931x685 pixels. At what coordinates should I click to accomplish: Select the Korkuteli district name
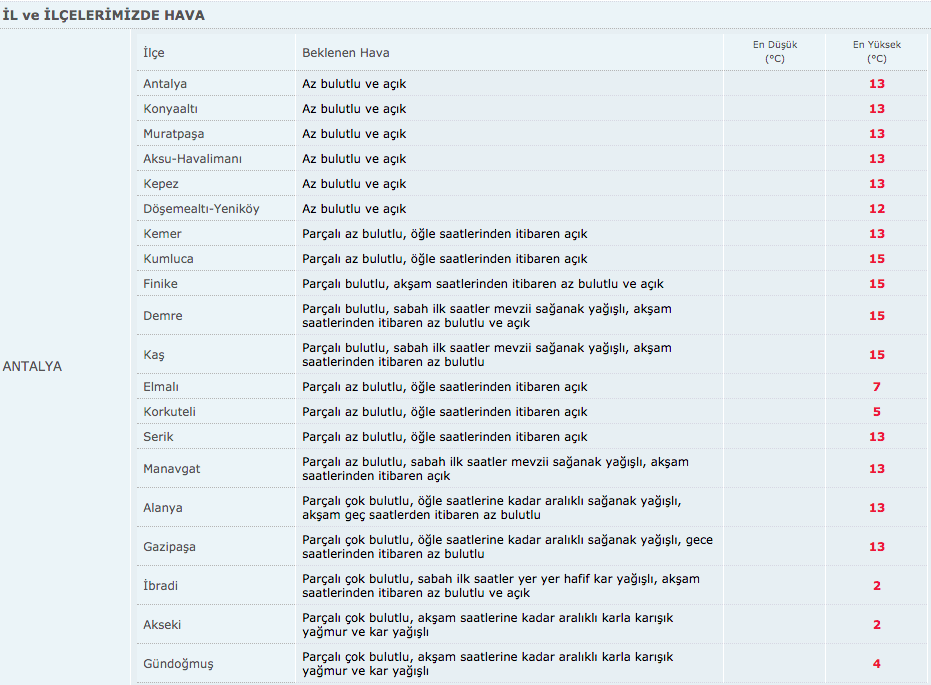tap(169, 411)
